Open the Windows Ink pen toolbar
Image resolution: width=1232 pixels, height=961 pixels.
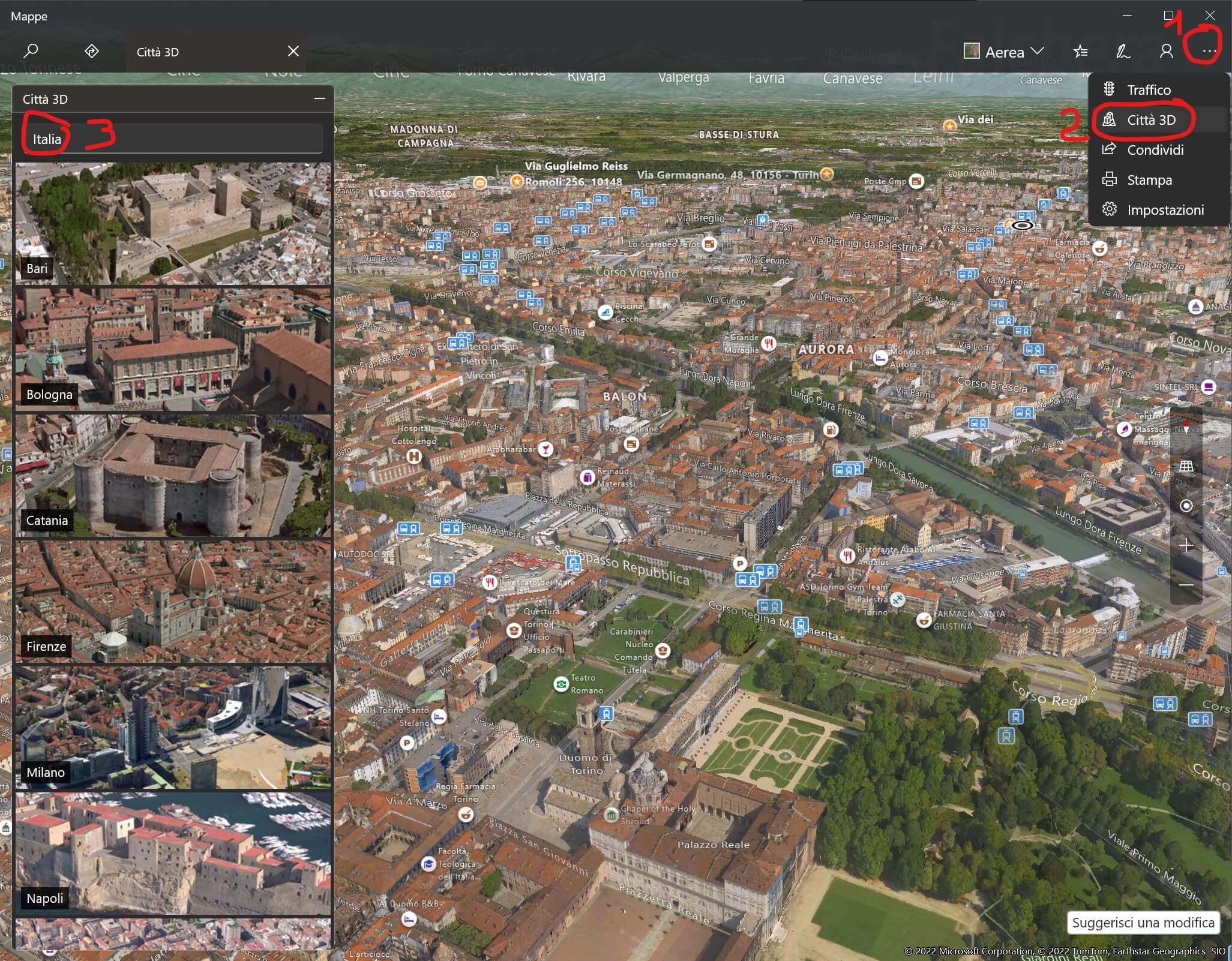coord(1123,52)
